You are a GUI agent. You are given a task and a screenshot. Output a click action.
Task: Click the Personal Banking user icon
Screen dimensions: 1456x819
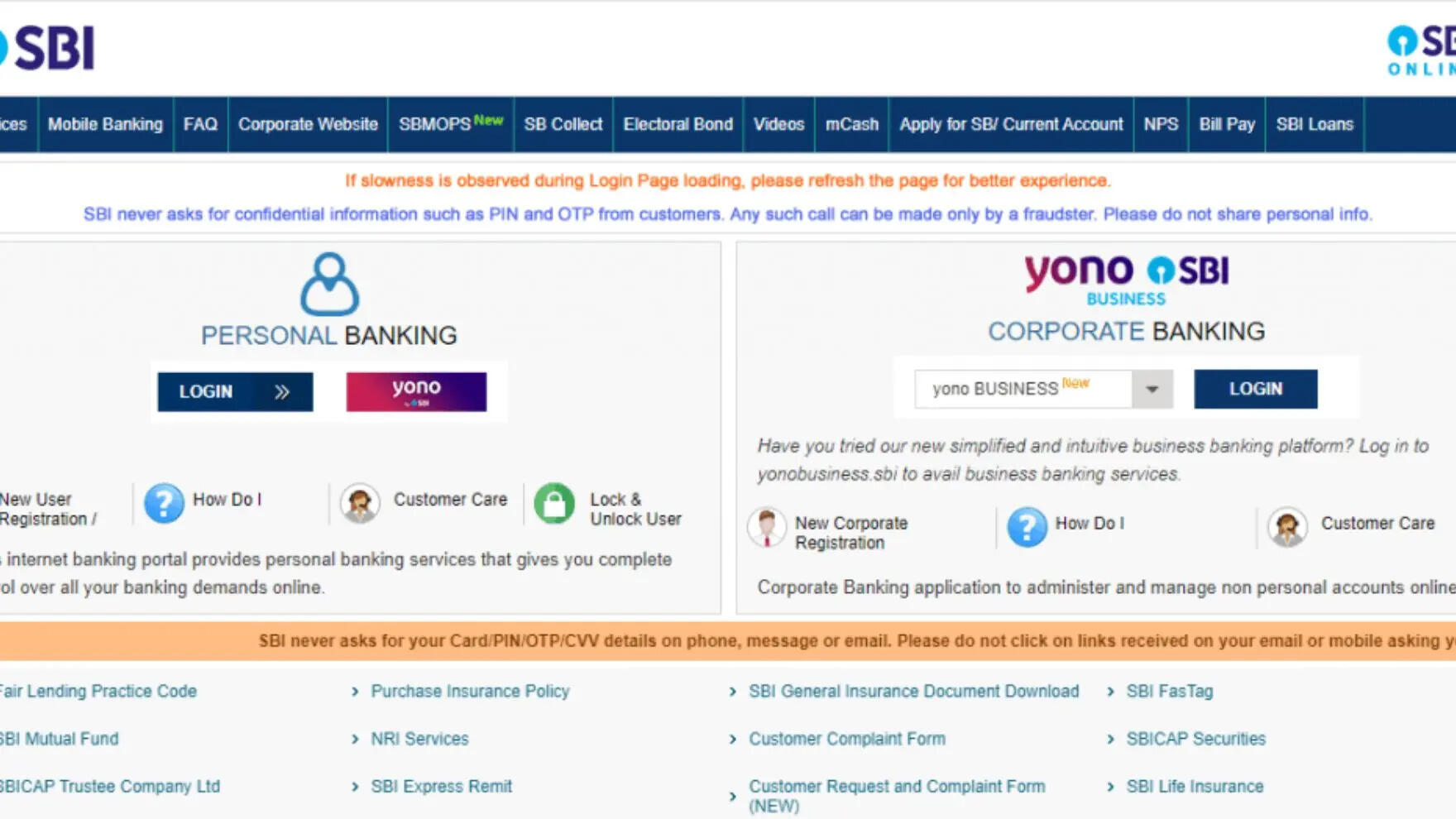[x=329, y=285]
